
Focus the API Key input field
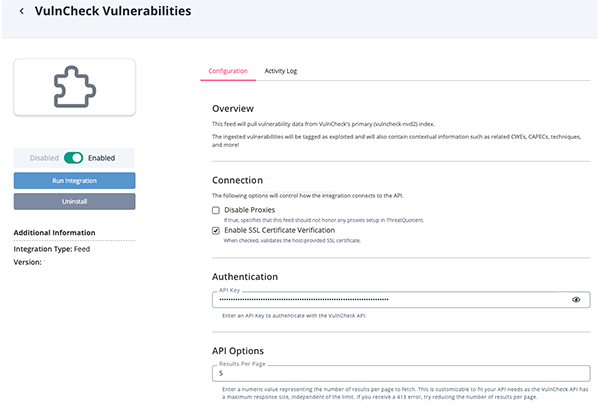click(x=390, y=299)
